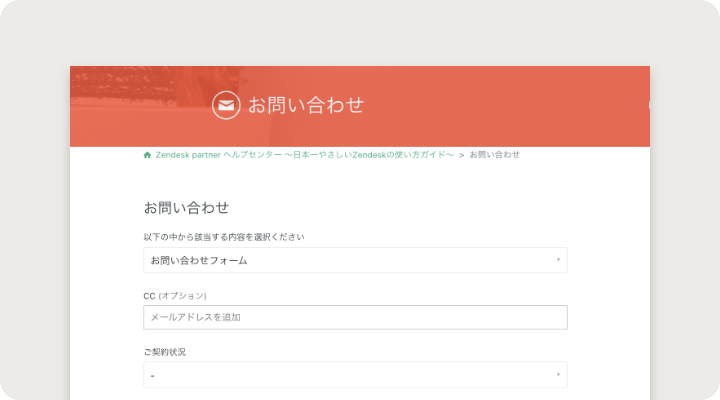Click the white お問い合わせ title in the banner

pos(305,105)
